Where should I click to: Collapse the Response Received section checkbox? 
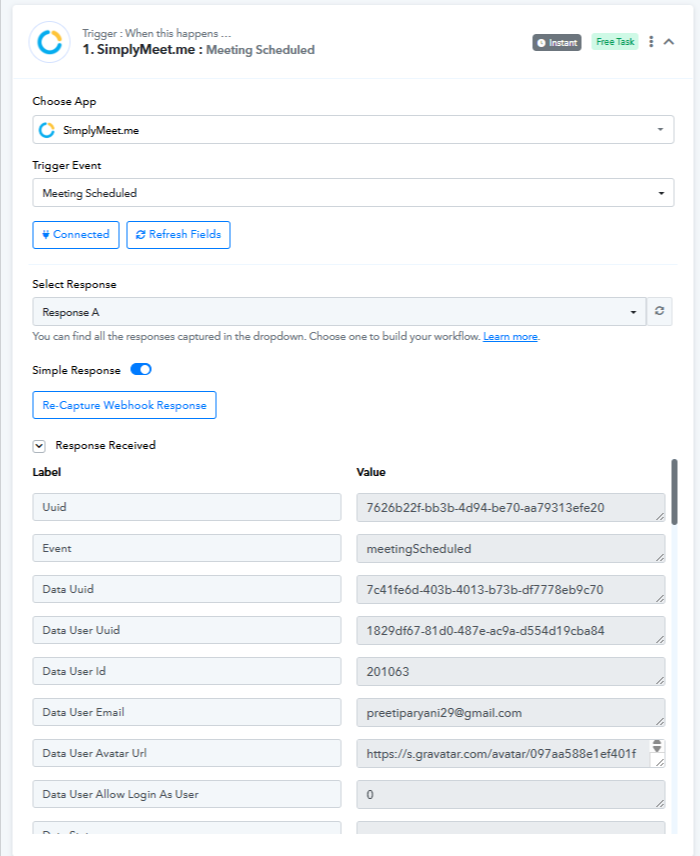39,446
